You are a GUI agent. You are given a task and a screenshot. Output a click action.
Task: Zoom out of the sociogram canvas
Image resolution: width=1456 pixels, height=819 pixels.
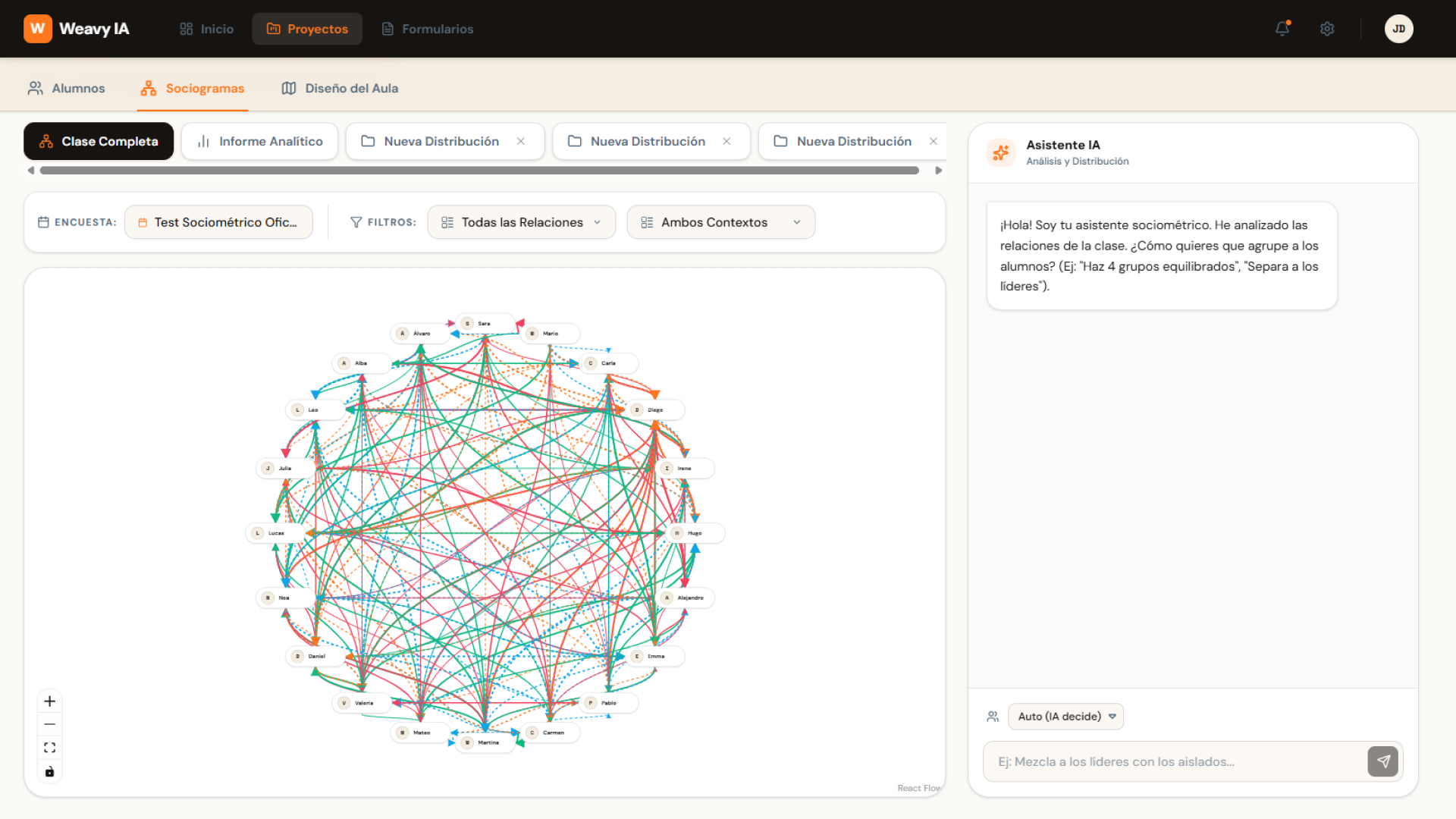[50, 724]
